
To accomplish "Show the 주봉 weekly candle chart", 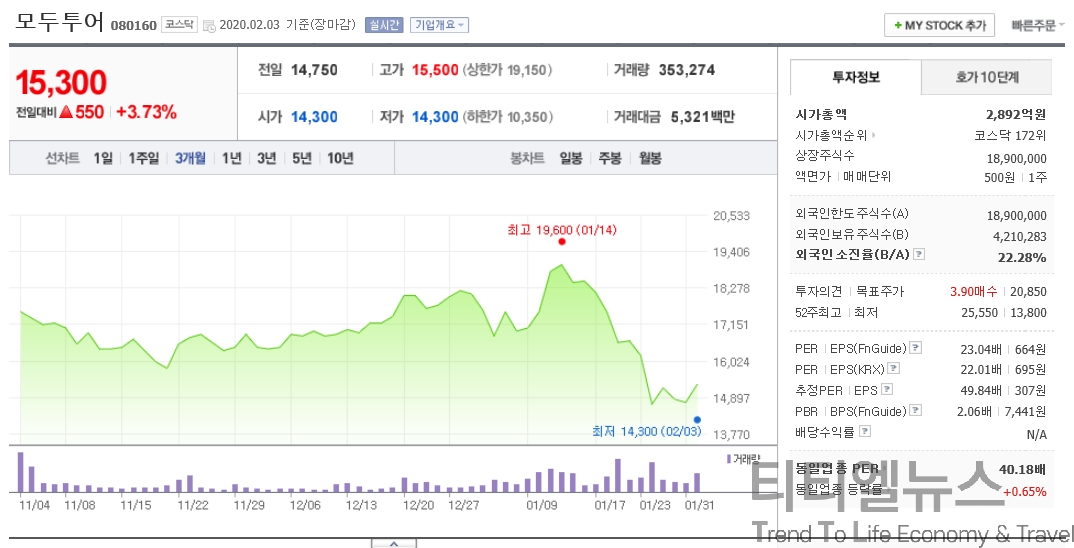I will 610,158.
